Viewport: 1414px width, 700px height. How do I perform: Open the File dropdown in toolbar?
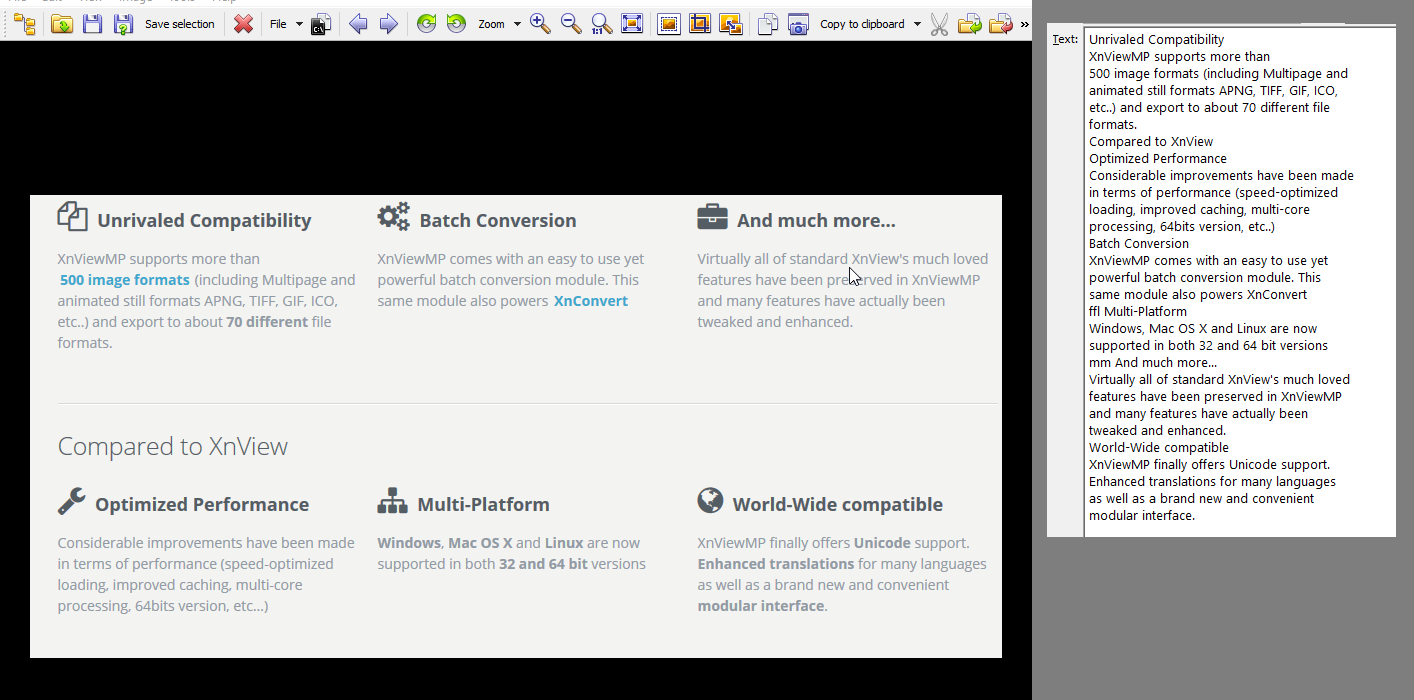[286, 24]
